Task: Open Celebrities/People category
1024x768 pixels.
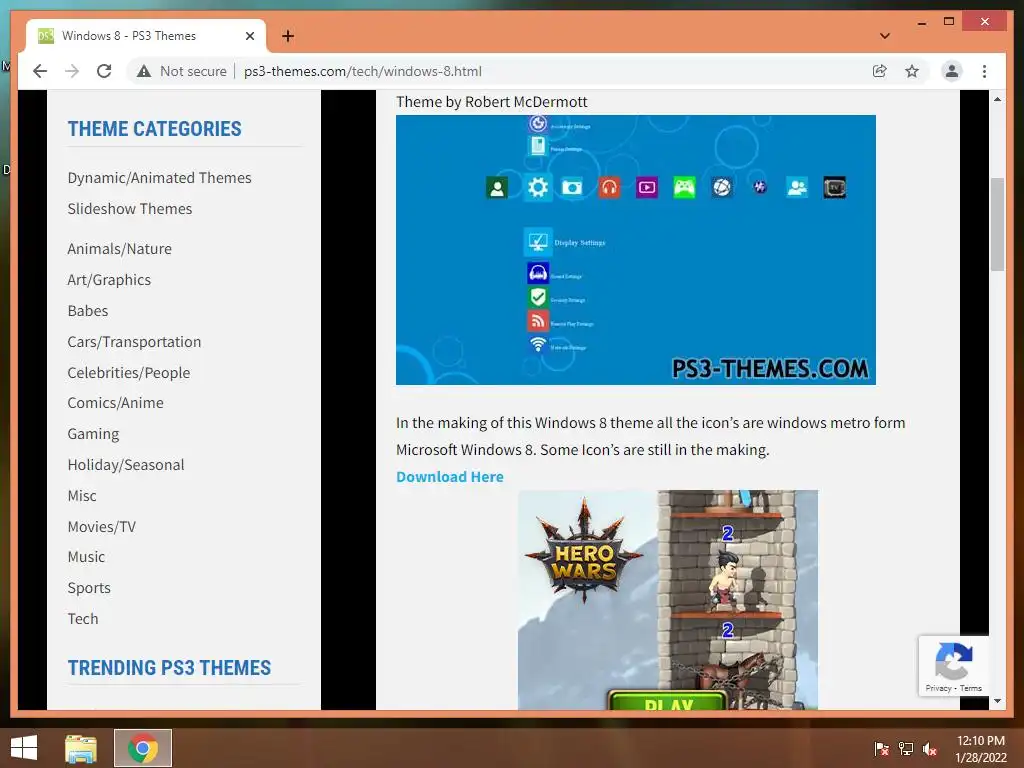Action: 129,372
